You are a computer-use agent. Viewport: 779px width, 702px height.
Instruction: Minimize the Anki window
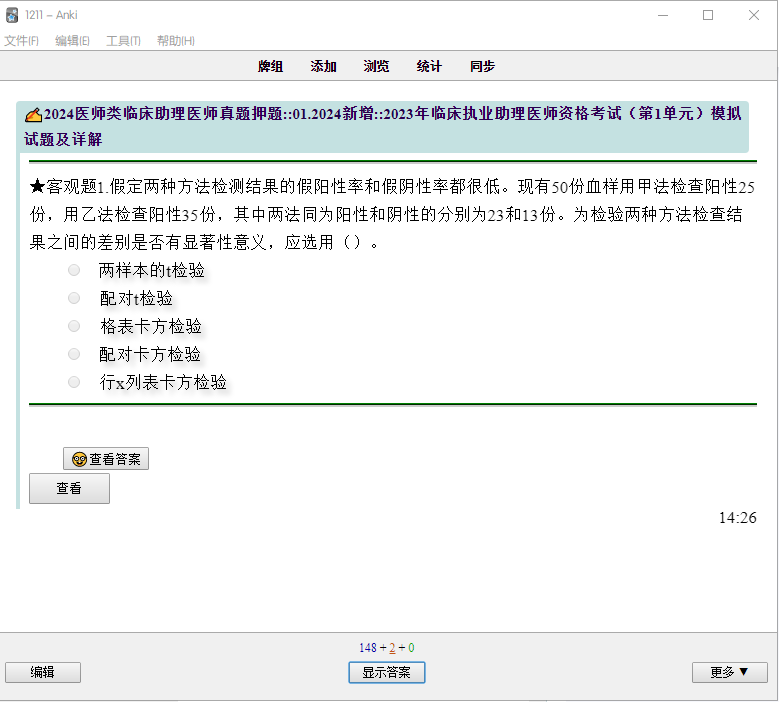point(663,15)
